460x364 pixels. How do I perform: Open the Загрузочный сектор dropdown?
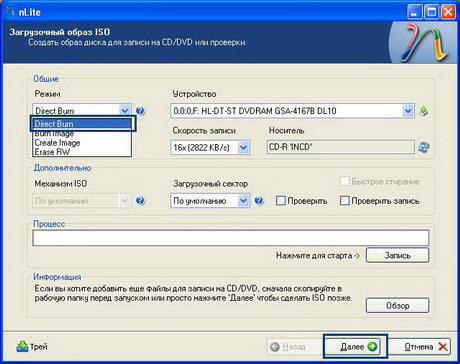point(244,201)
